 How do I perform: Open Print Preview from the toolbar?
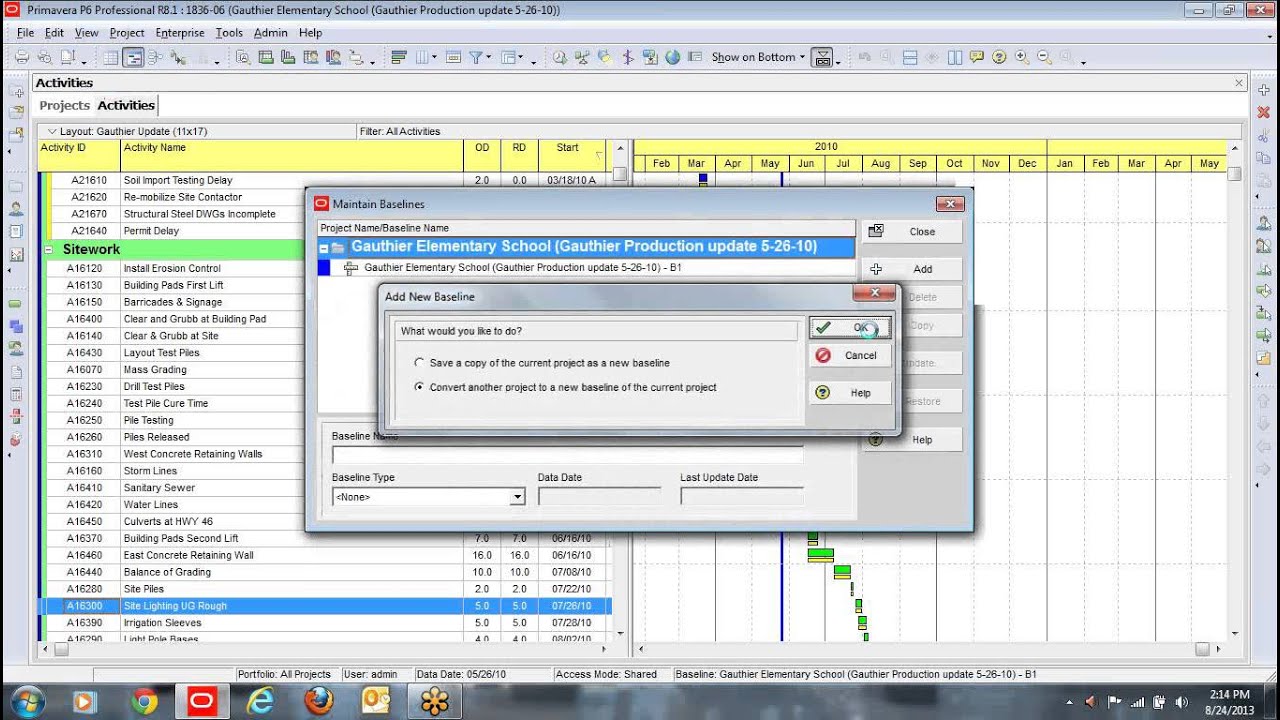pos(44,57)
